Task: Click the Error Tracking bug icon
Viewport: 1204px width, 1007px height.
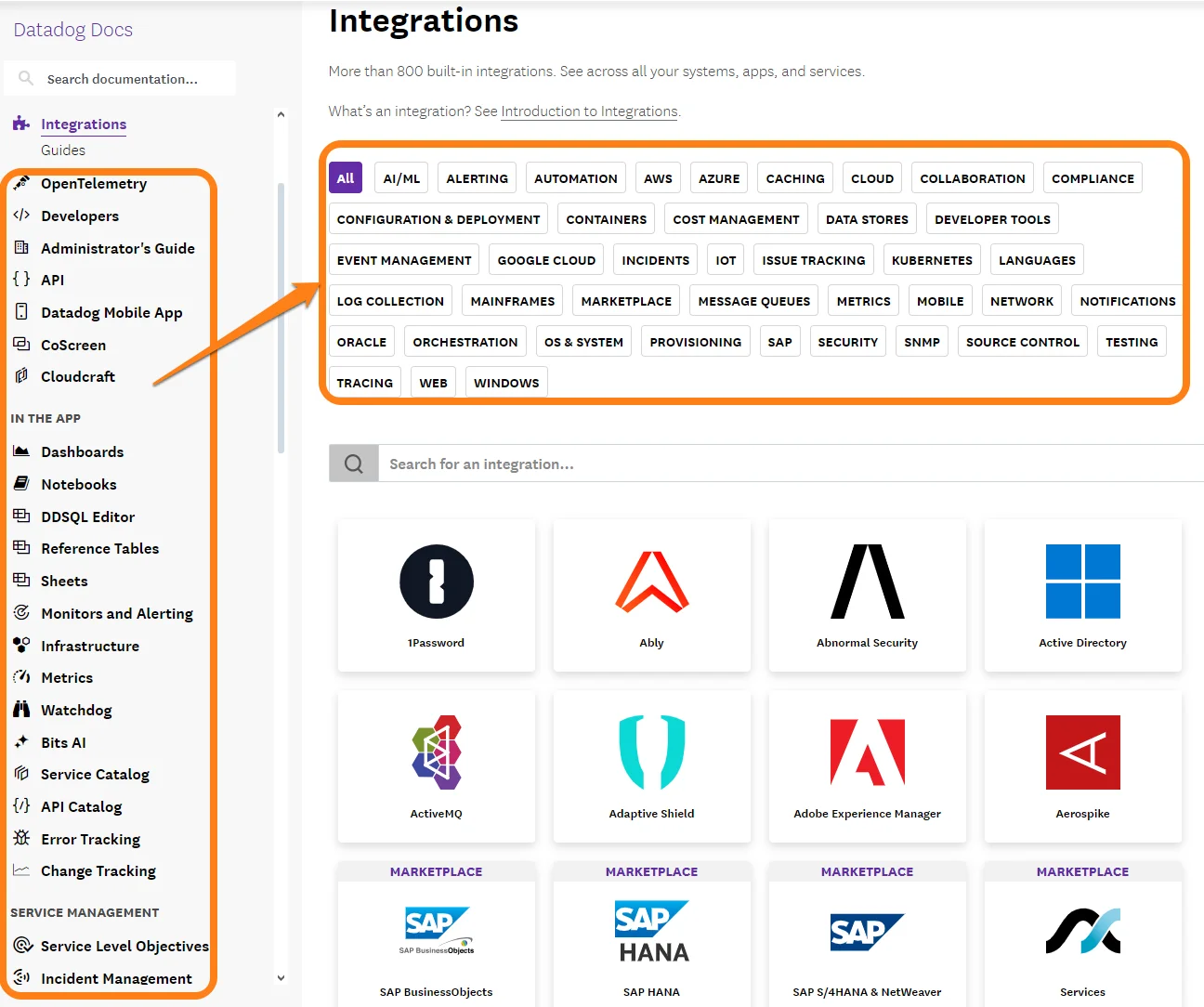Action: (x=21, y=838)
